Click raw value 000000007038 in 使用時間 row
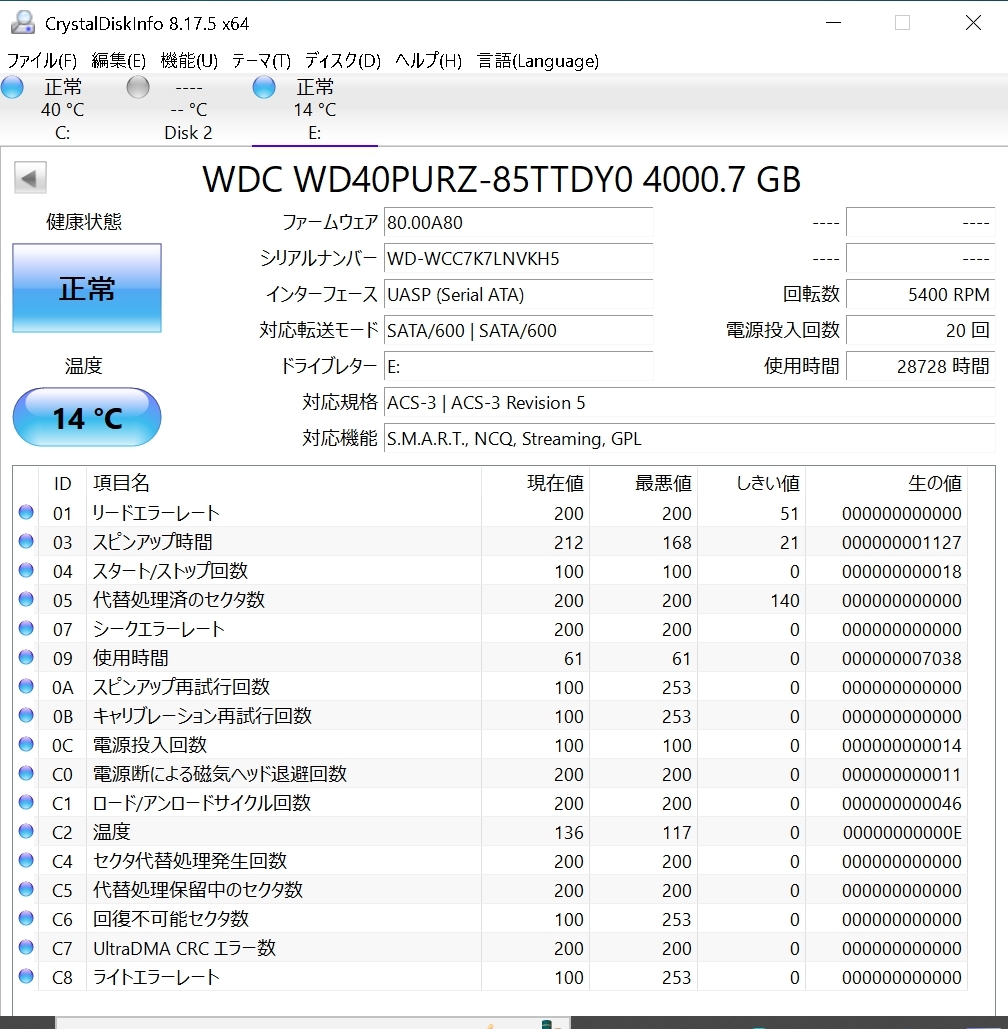Viewport: 1008px width, 1029px height. pyautogui.click(x=902, y=658)
